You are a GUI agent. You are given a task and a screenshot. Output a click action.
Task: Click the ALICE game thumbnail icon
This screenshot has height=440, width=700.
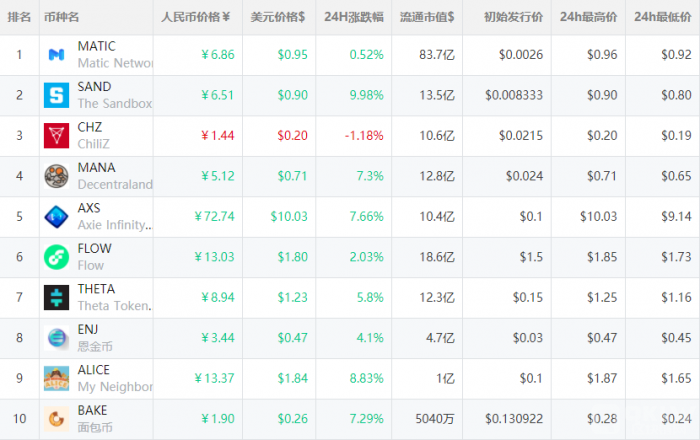tap(56, 378)
